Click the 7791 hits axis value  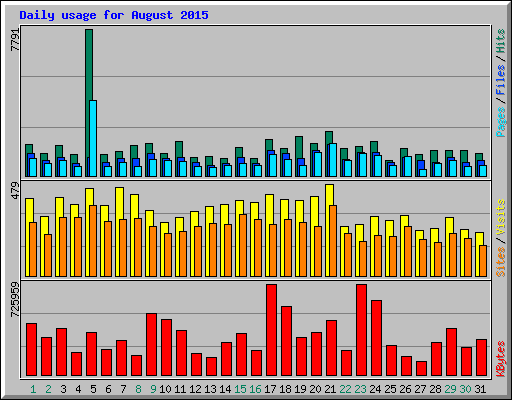pyautogui.click(x=15, y=40)
